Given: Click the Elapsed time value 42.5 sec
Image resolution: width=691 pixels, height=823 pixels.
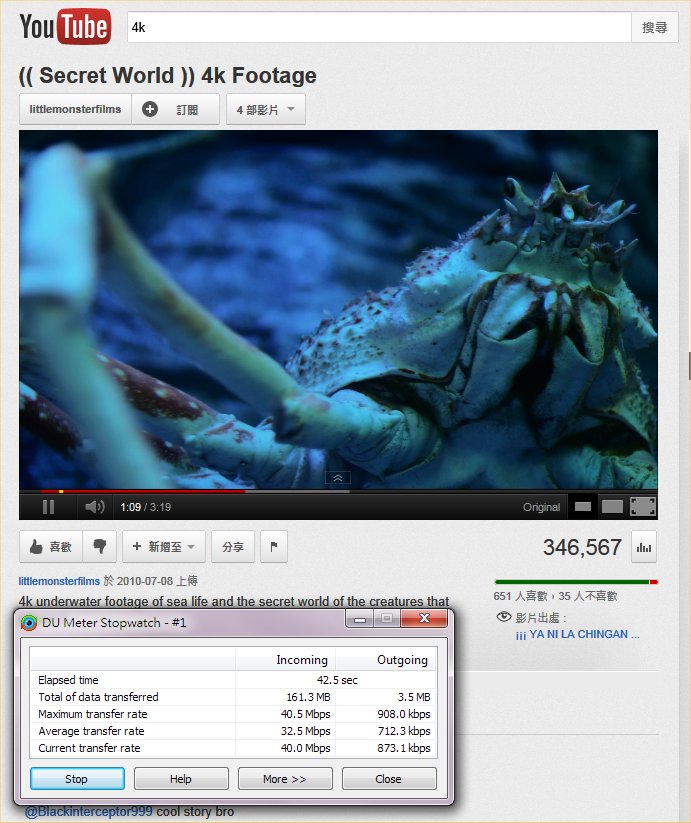Looking at the screenshot, I should [x=337, y=680].
